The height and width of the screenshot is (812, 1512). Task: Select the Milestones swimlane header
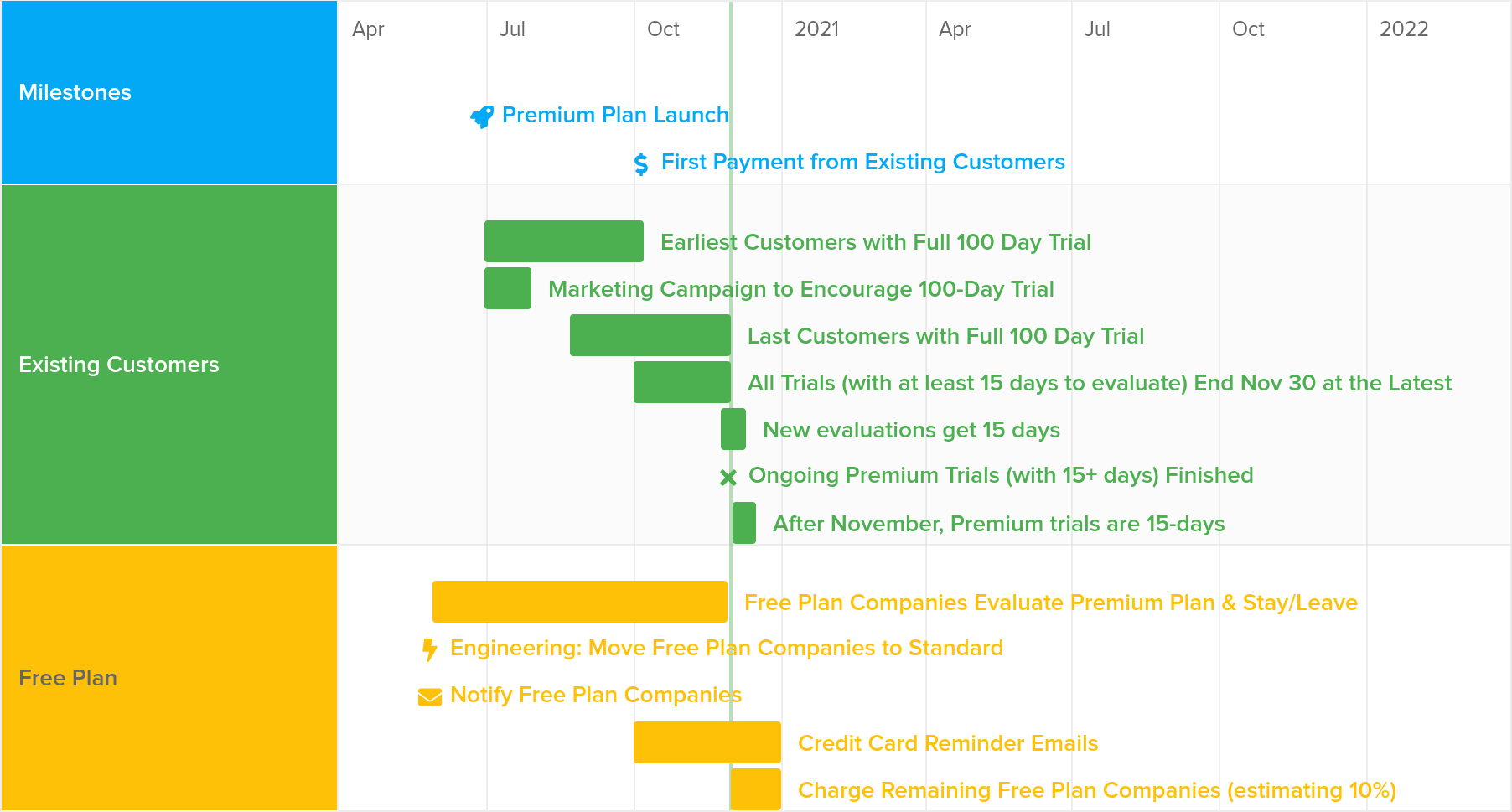(x=169, y=92)
